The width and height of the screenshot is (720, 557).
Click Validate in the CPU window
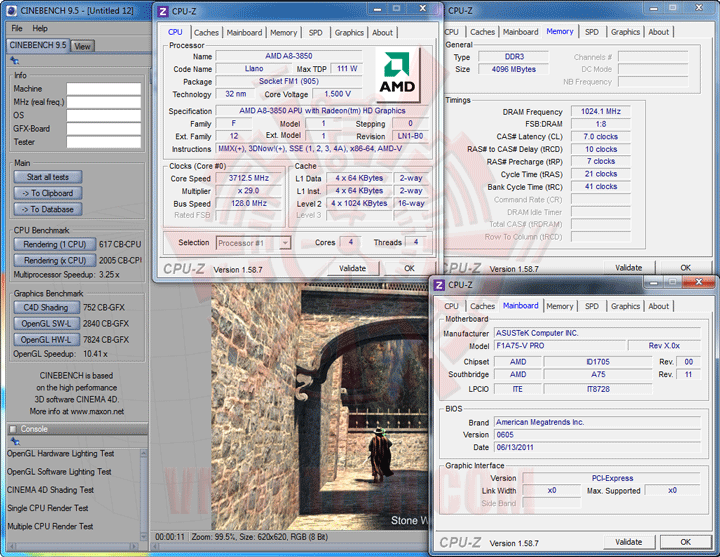click(x=353, y=269)
